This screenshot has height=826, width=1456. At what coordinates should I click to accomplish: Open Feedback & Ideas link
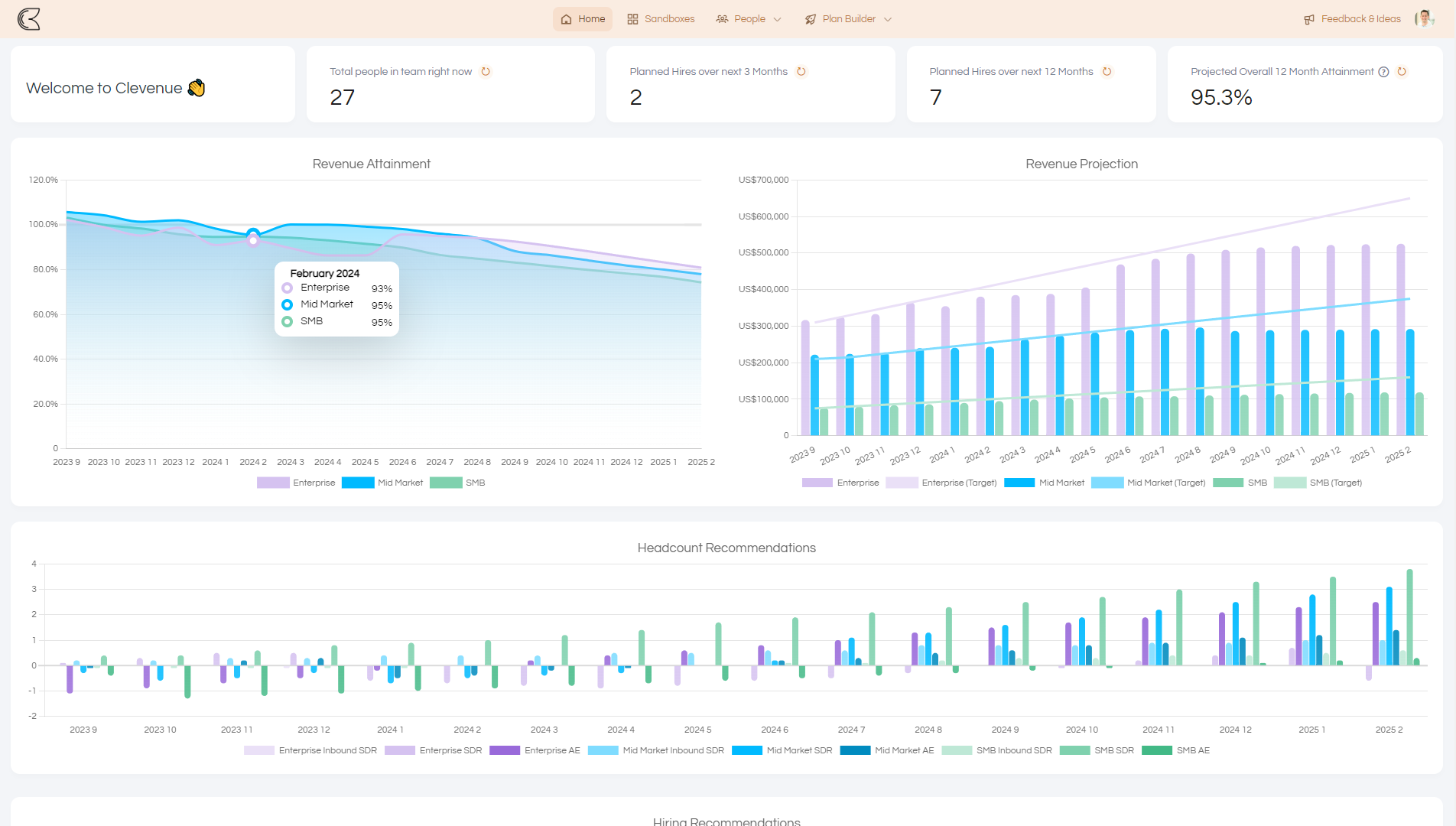click(1360, 19)
